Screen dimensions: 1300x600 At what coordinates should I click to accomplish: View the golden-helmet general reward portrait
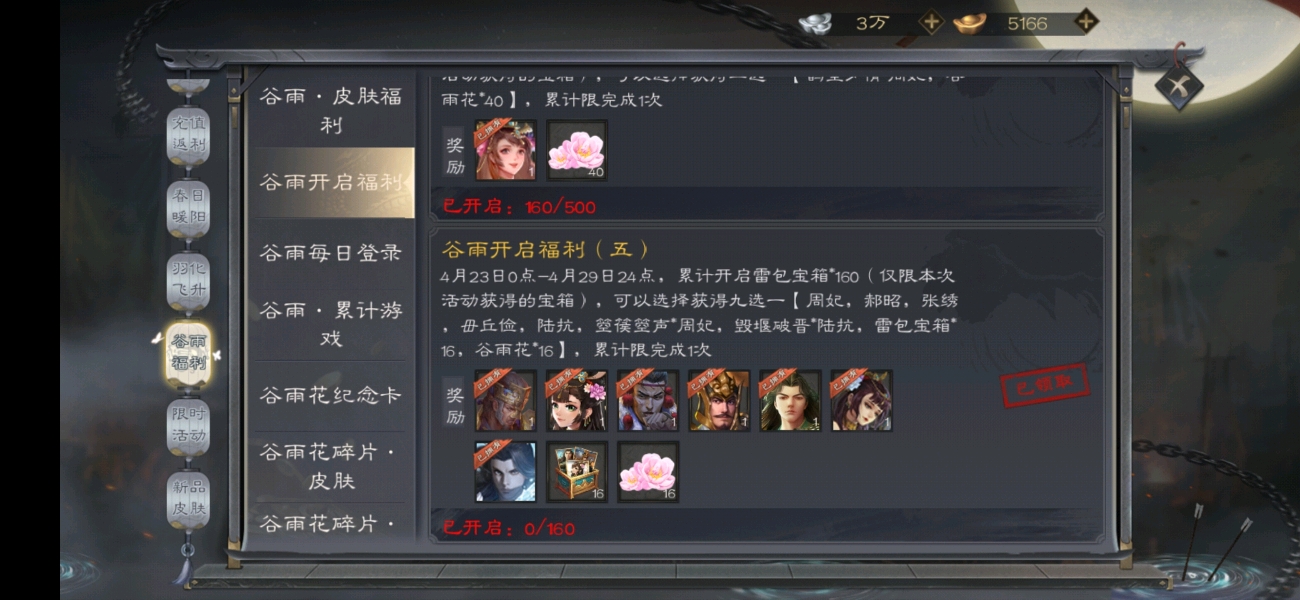[719, 401]
